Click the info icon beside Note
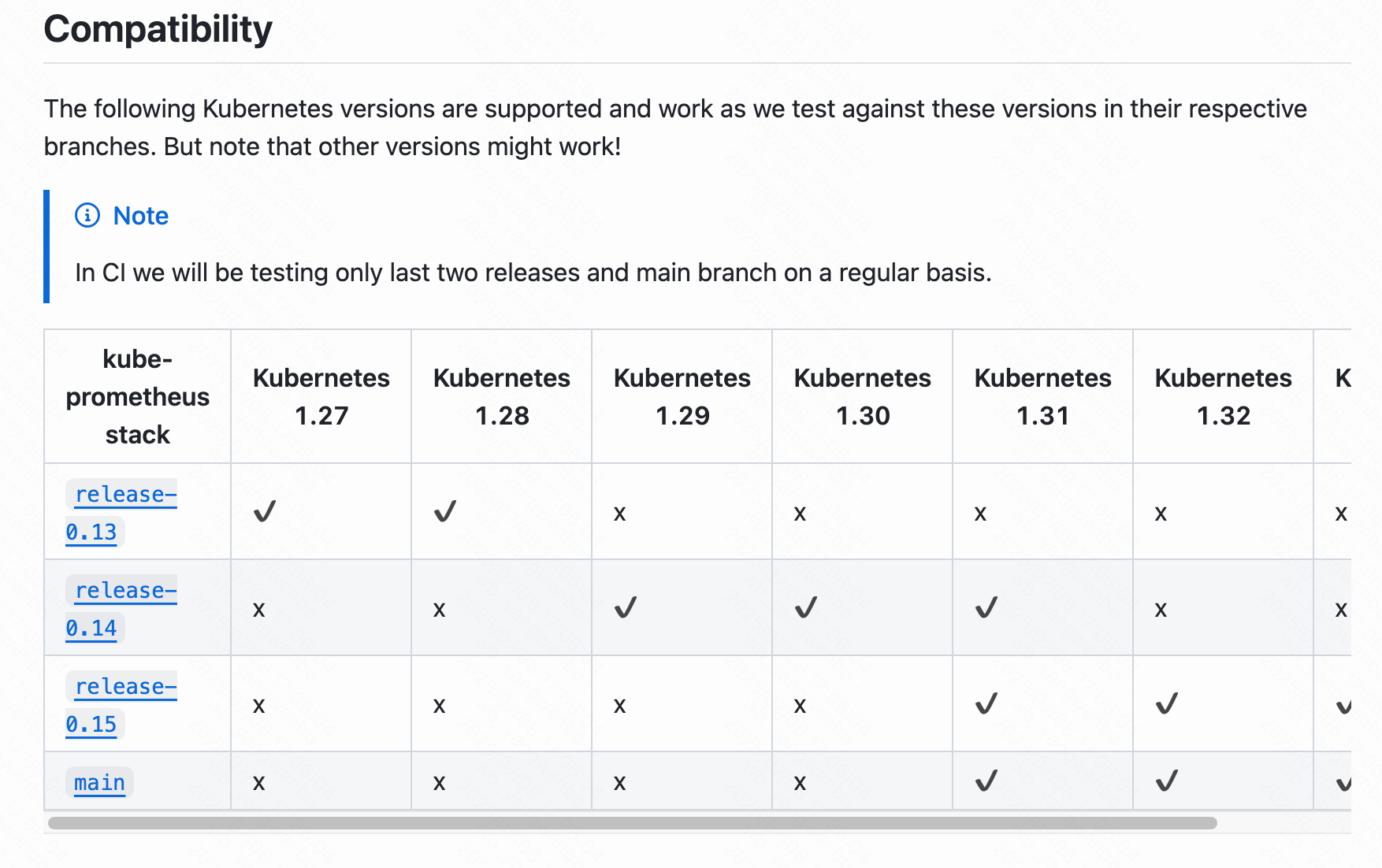This screenshot has width=1382, height=868. pyautogui.click(x=87, y=215)
